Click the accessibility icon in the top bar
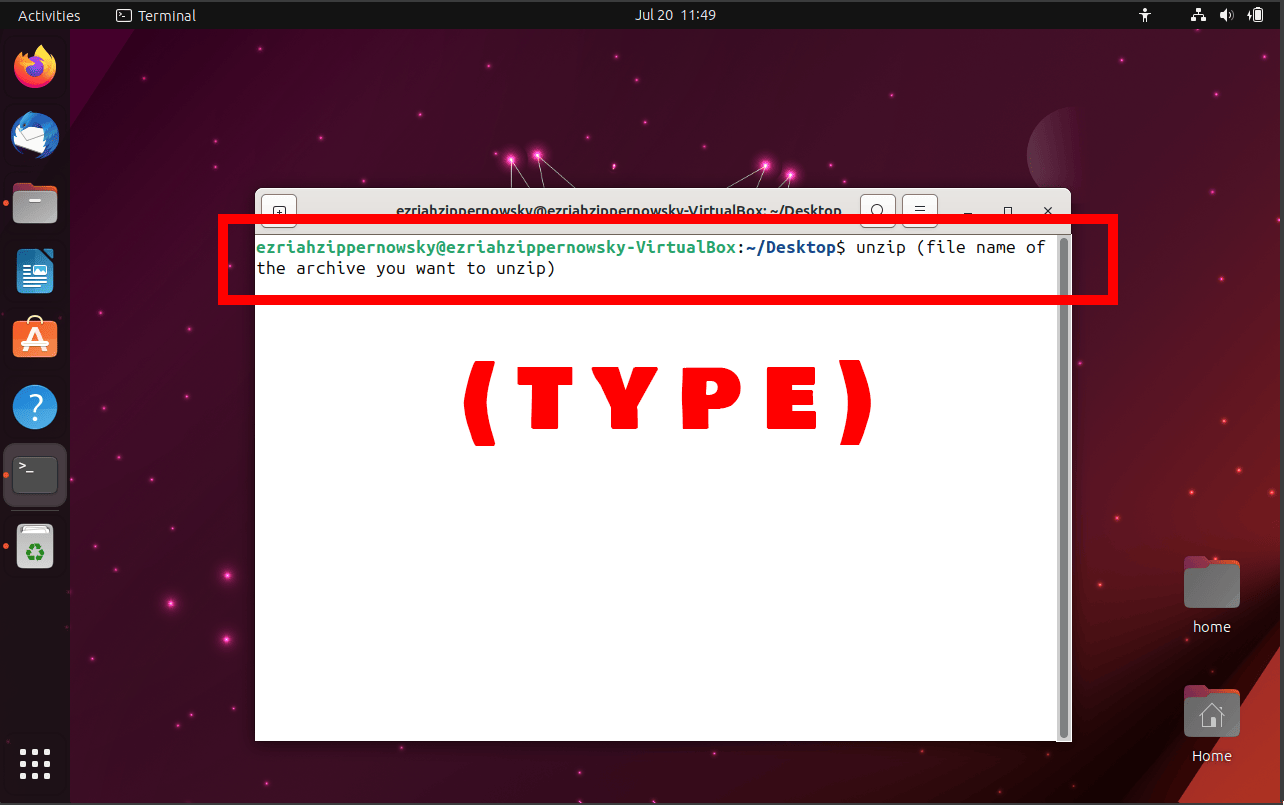Screen dimensions: 1284x805 pos(1144,15)
